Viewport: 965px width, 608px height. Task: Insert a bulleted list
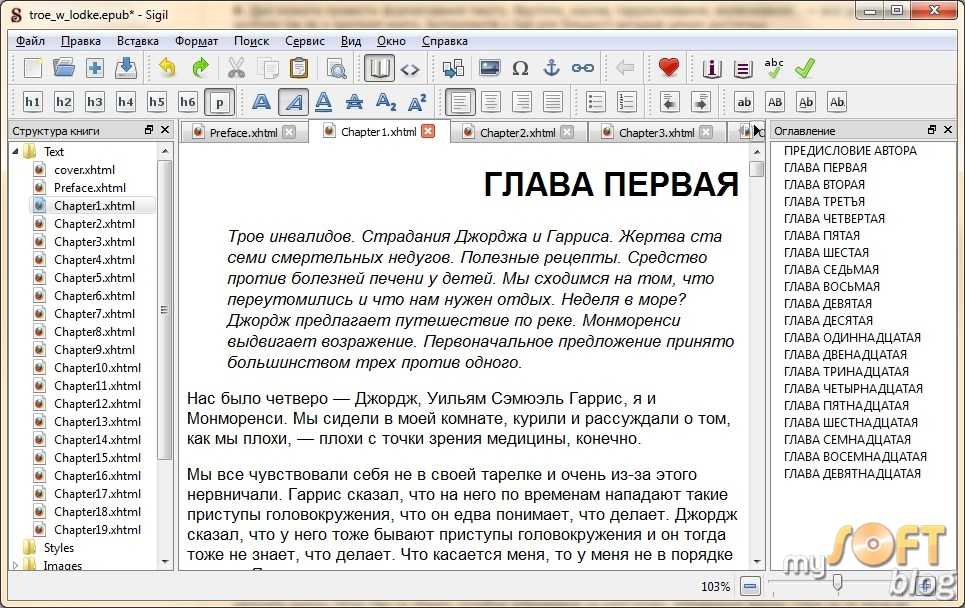(x=595, y=102)
